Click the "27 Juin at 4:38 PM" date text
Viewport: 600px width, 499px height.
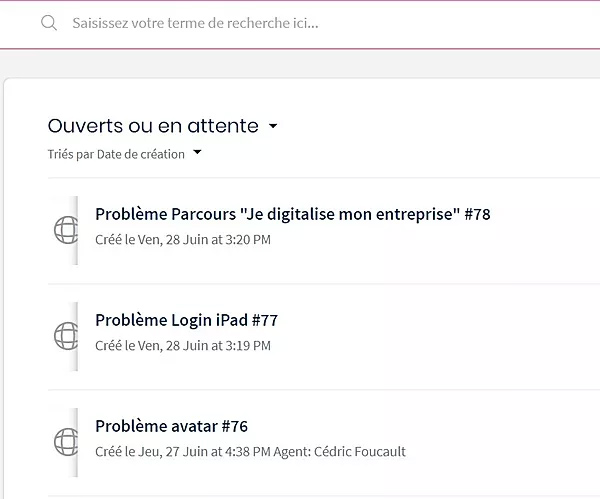231,452
